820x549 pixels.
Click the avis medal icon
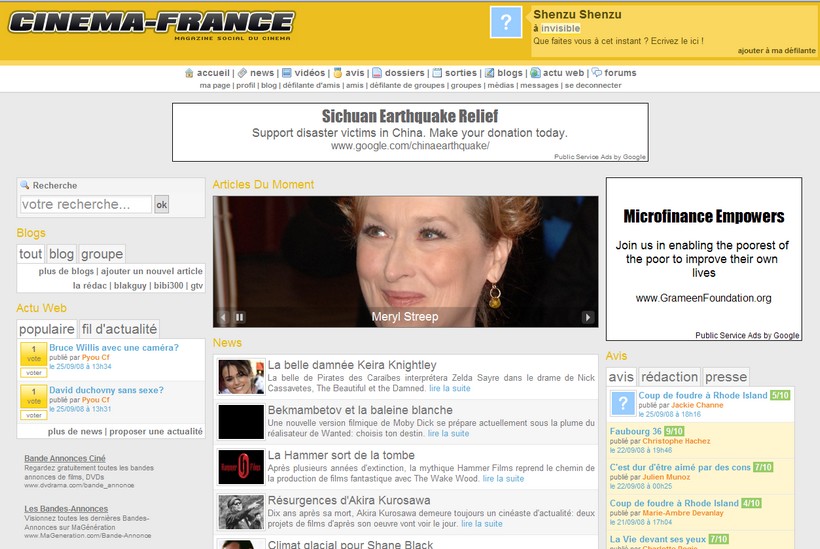[x=338, y=73]
